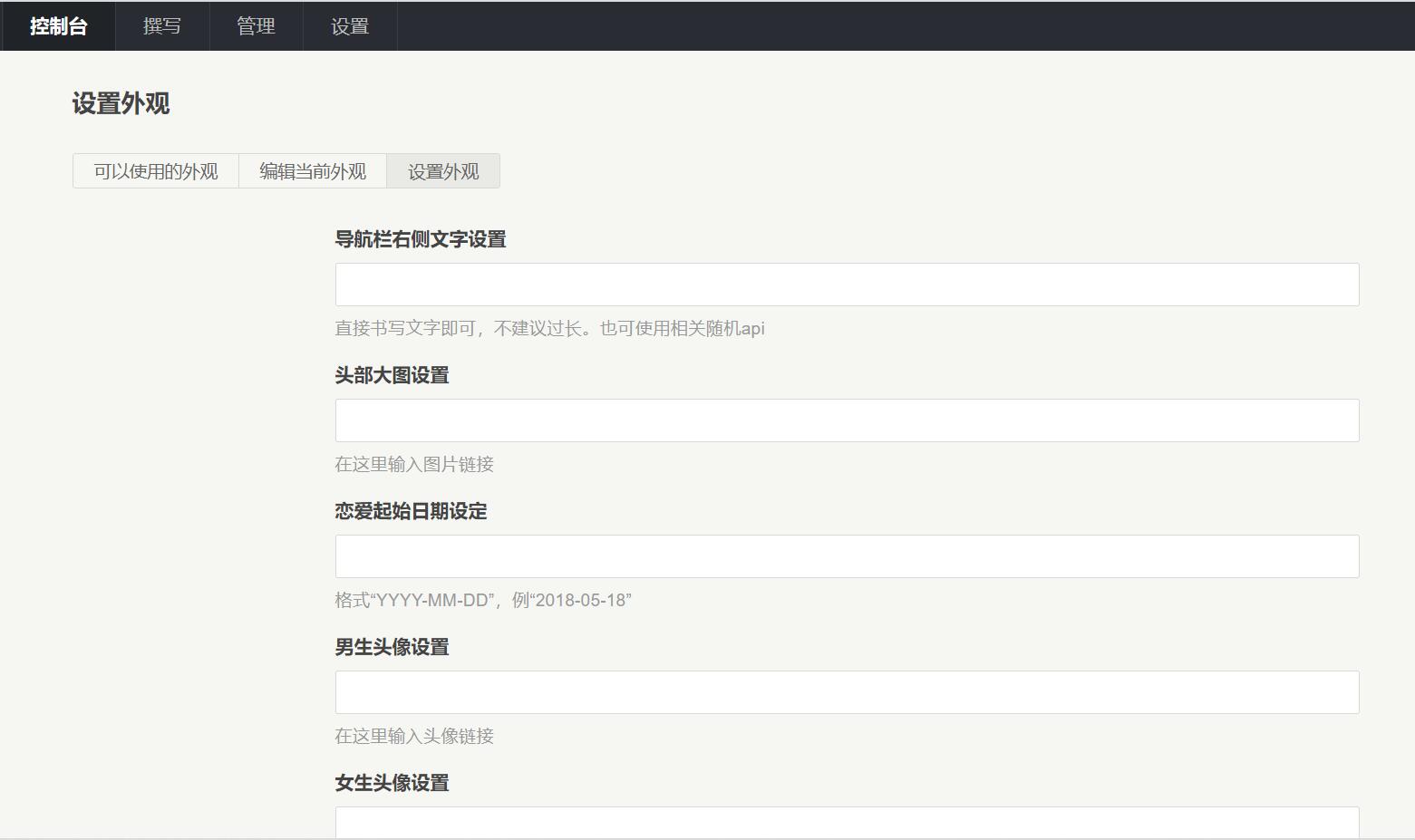Click the 恋爱起始日期设定 label
Viewport: 1415px width, 840px height.
[x=412, y=511]
